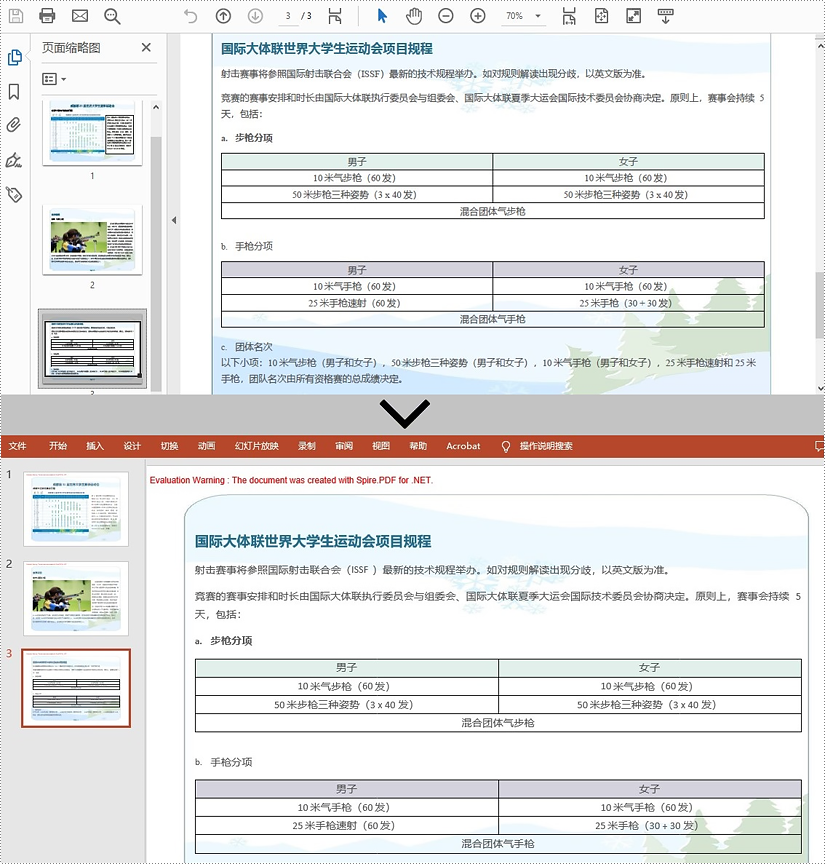825x864 pixels.
Task: Select PDF page 2 thumbnail
Action: [92, 240]
